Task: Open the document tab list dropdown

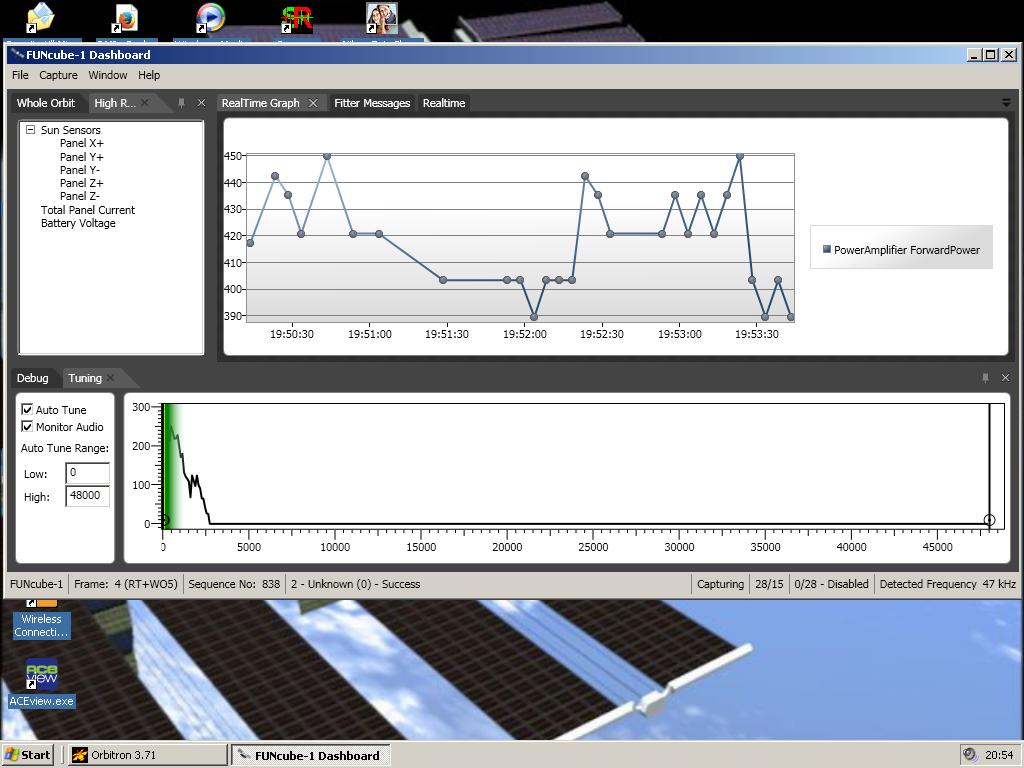Action: [1006, 103]
